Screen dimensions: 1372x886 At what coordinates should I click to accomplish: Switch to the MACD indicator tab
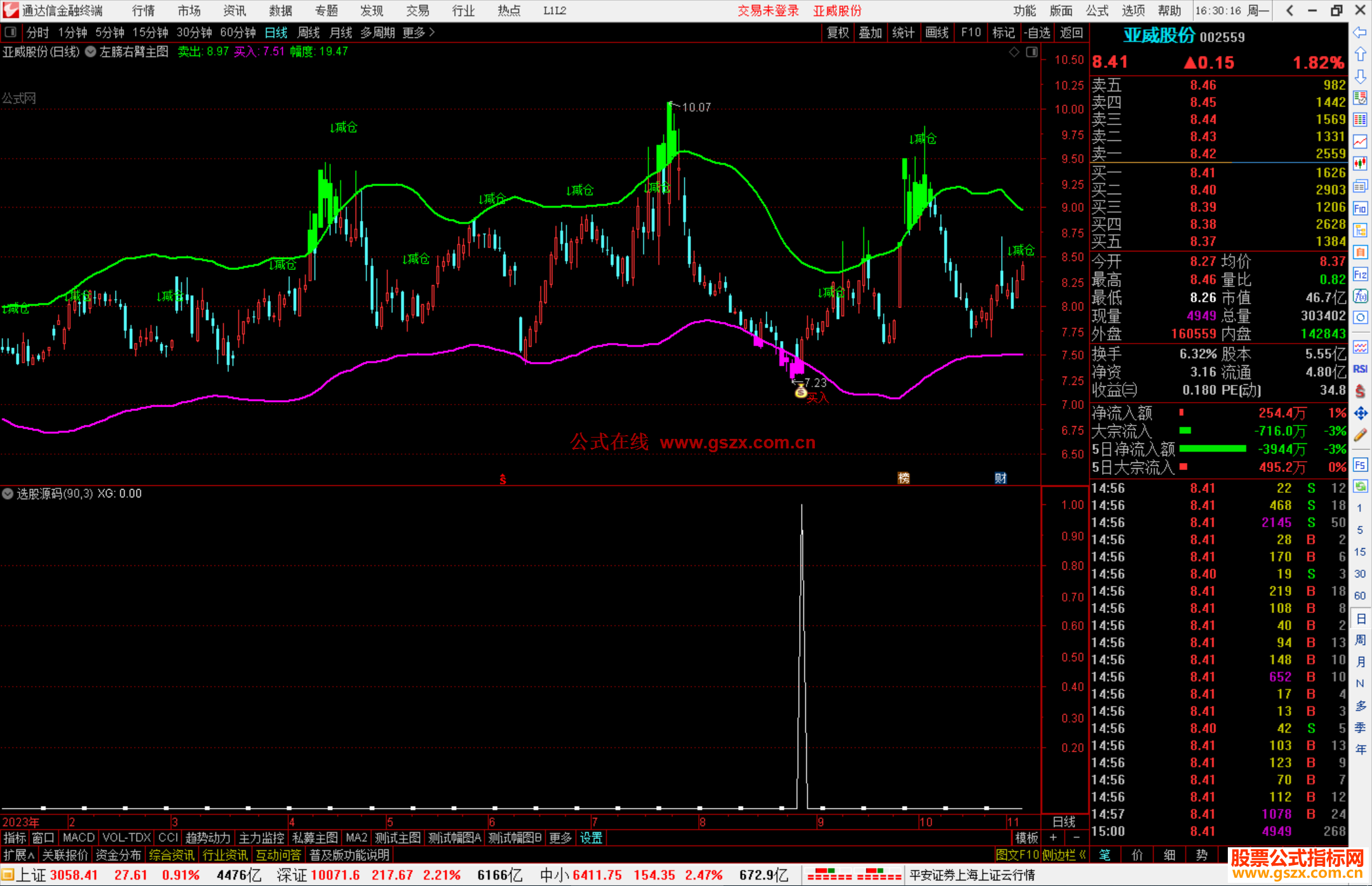[78, 838]
